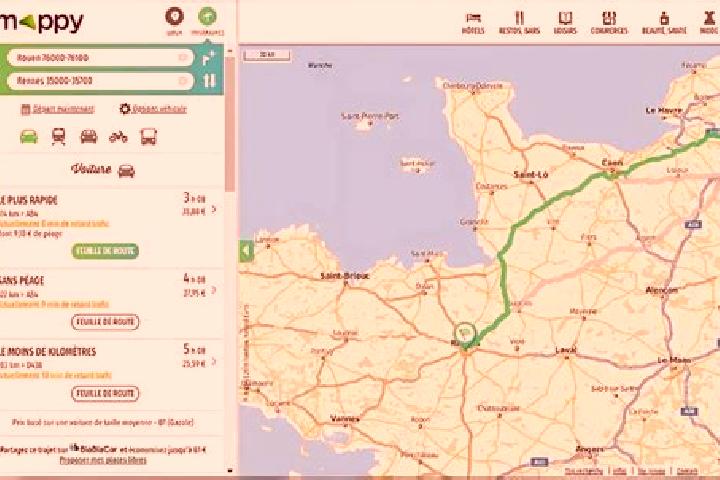The width and height of the screenshot is (720, 480).
Task: Open Options véhicule settings
Action: (153, 109)
